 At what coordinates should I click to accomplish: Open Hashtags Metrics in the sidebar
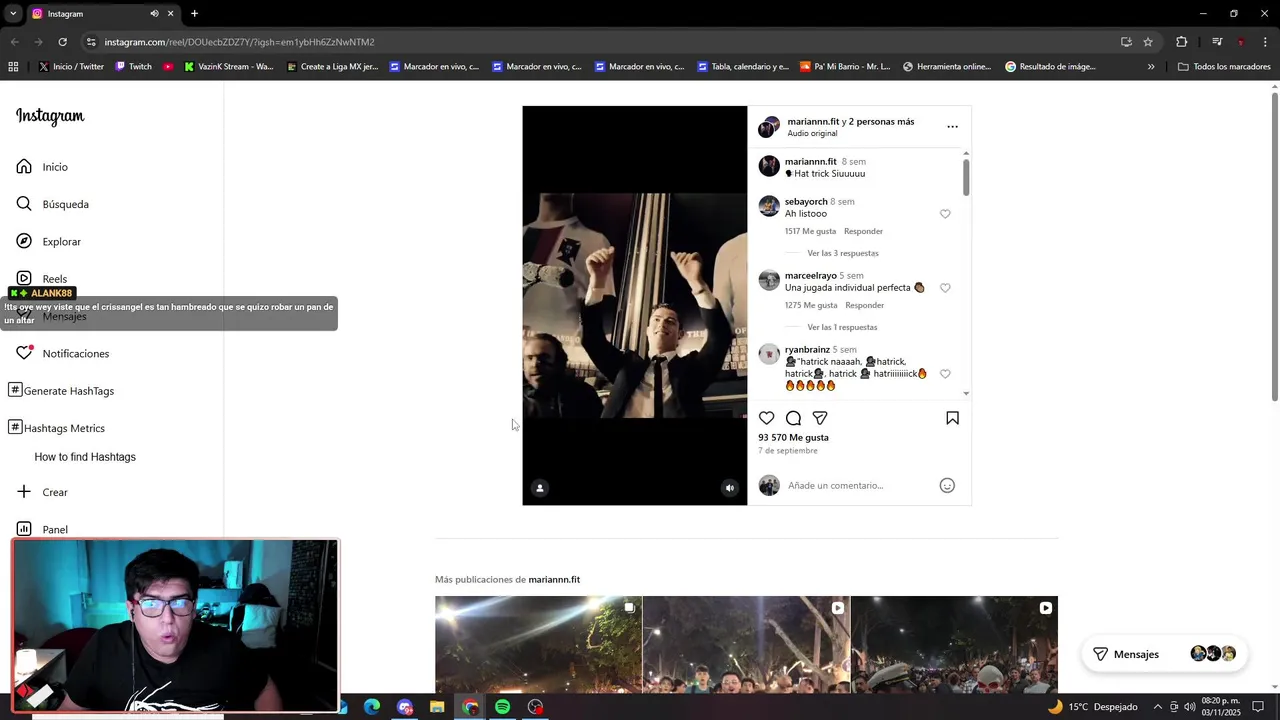[57, 428]
